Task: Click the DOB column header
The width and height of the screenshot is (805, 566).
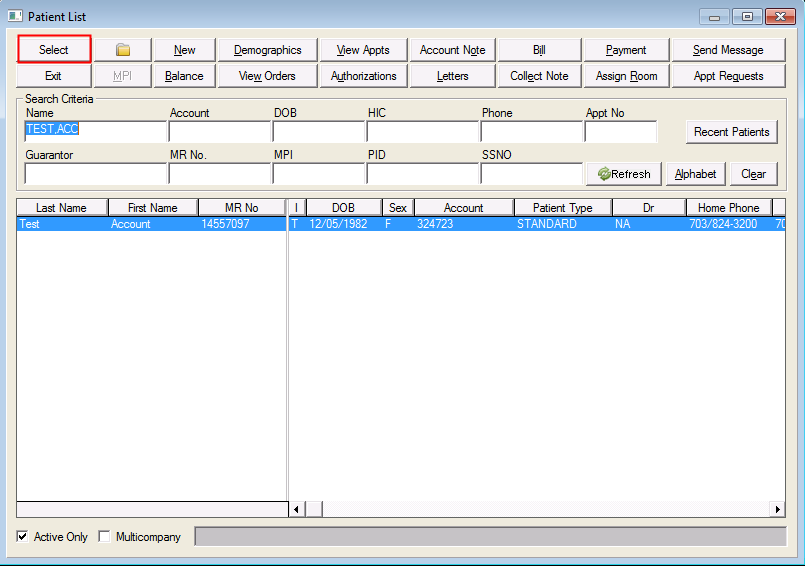Action: (343, 208)
